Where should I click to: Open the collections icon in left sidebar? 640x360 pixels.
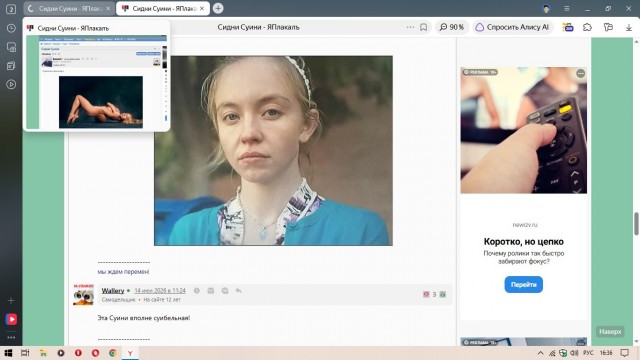pos(11,66)
